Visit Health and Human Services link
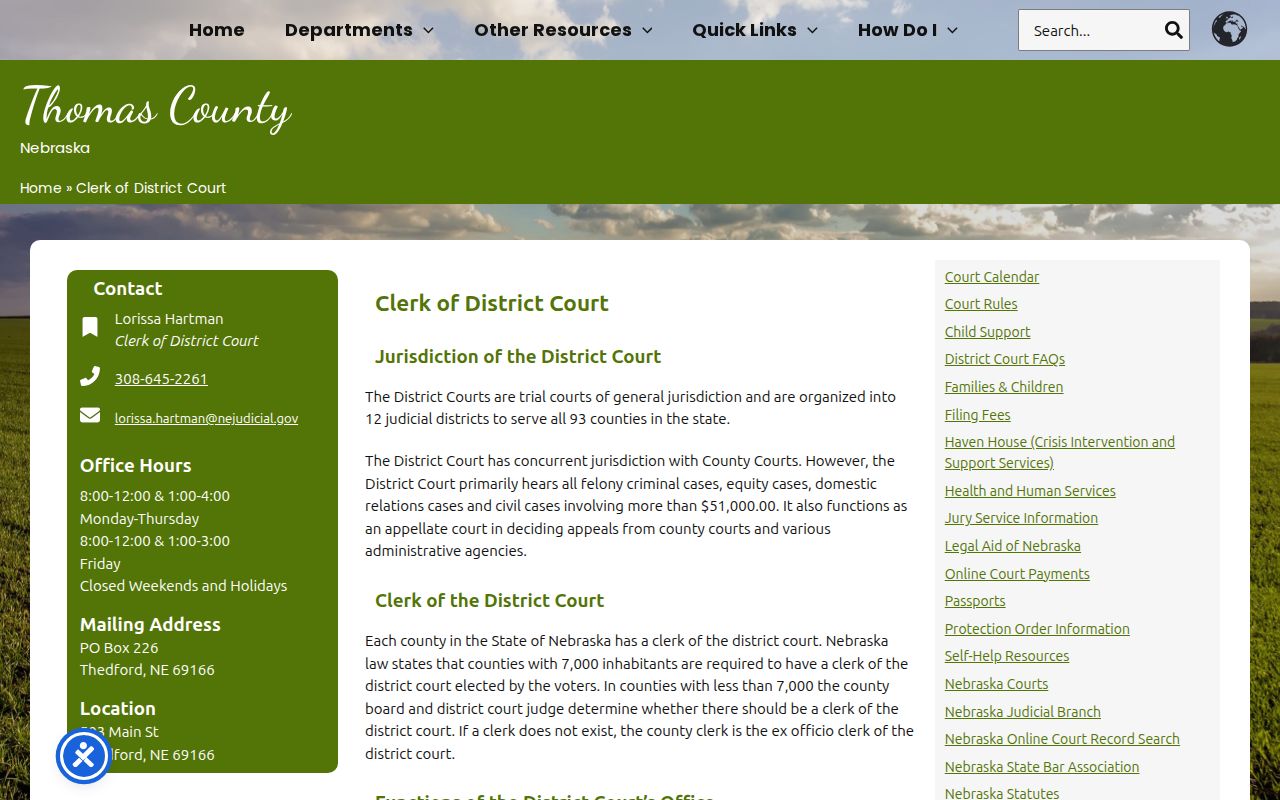 1030,491
